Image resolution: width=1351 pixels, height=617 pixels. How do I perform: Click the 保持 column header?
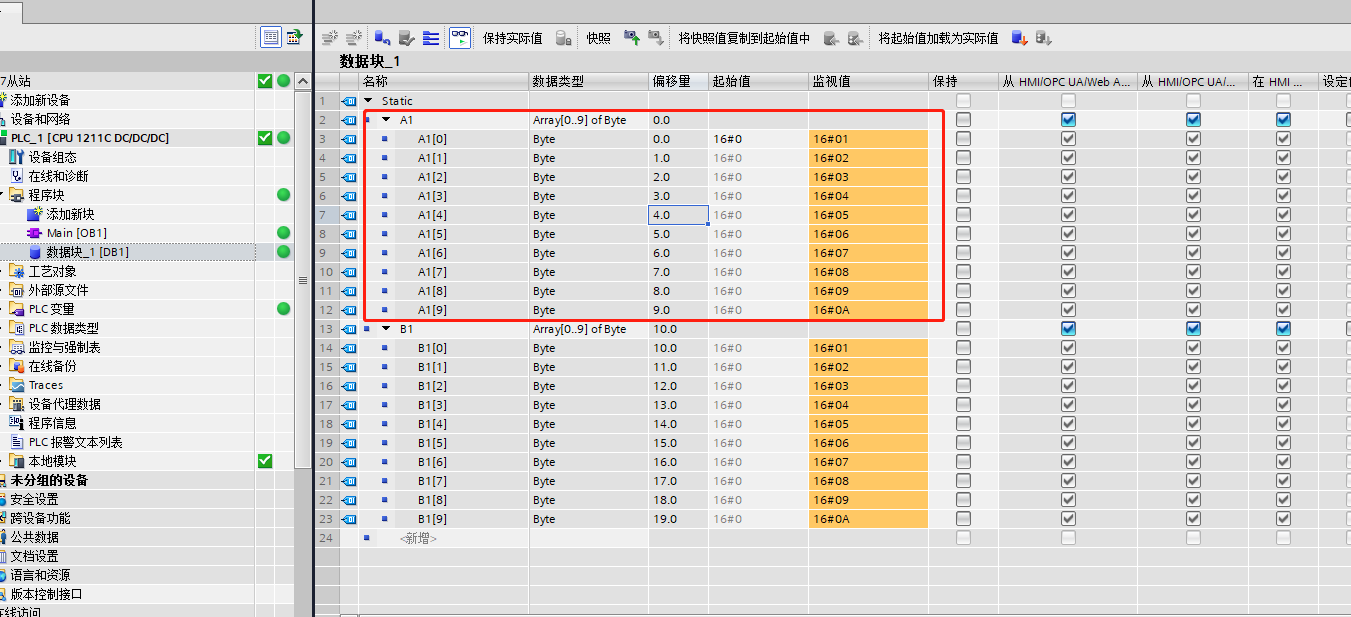coord(963,82)
